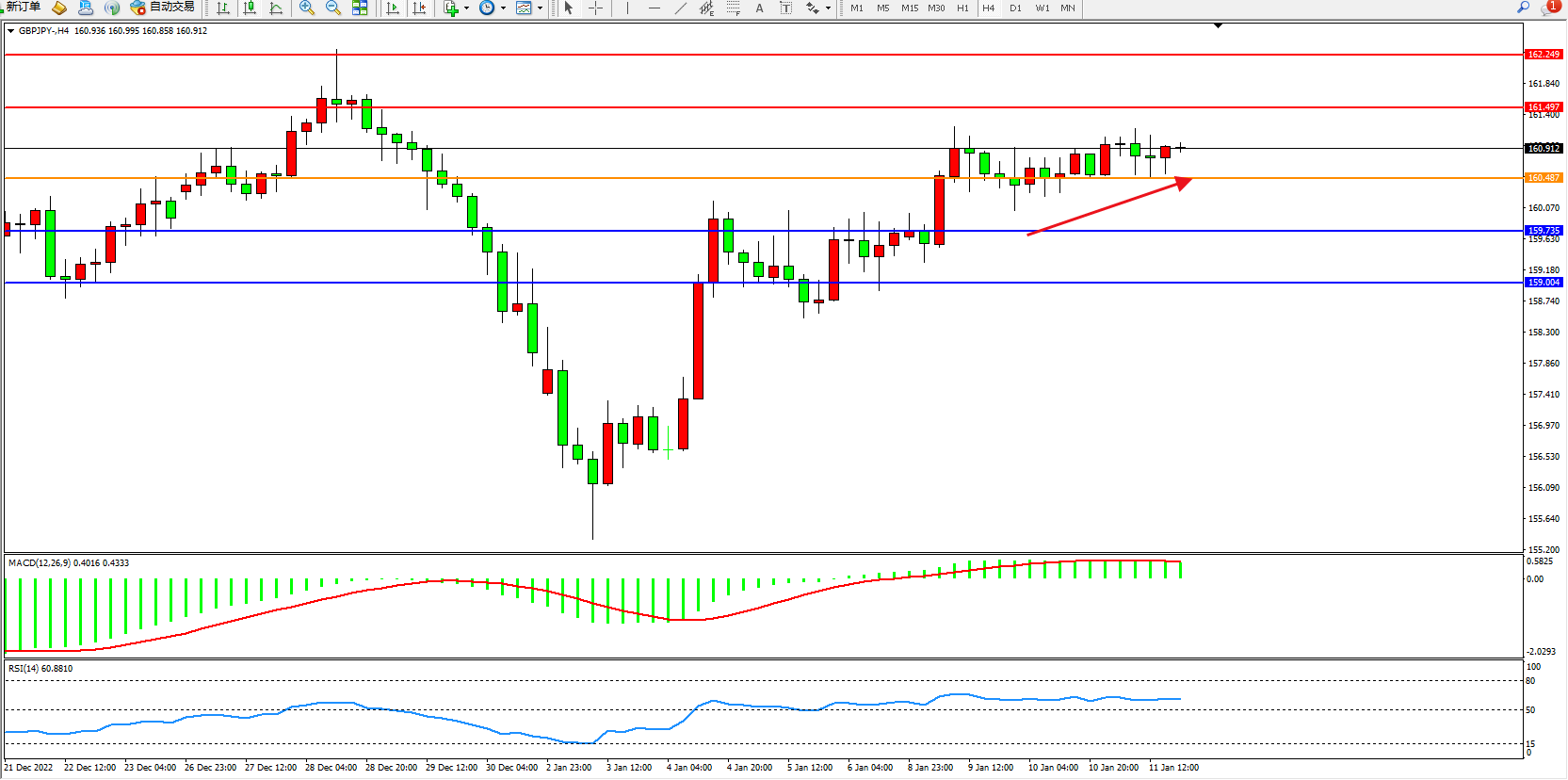This screenshot has width=1568, height=780.
Task: Expand the chart templates dropdown arrow
Action: [540, 8]
